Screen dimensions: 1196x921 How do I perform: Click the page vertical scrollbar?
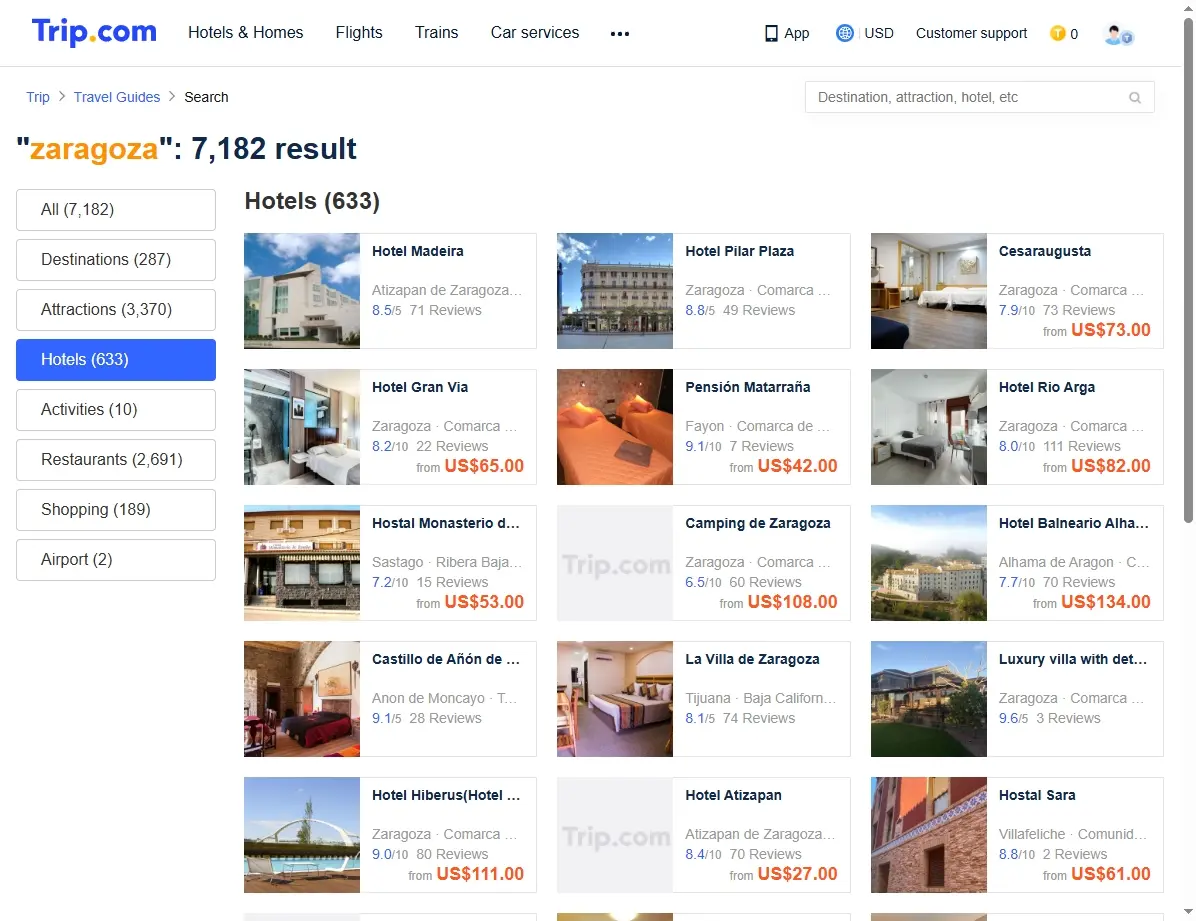point(1188,271)
